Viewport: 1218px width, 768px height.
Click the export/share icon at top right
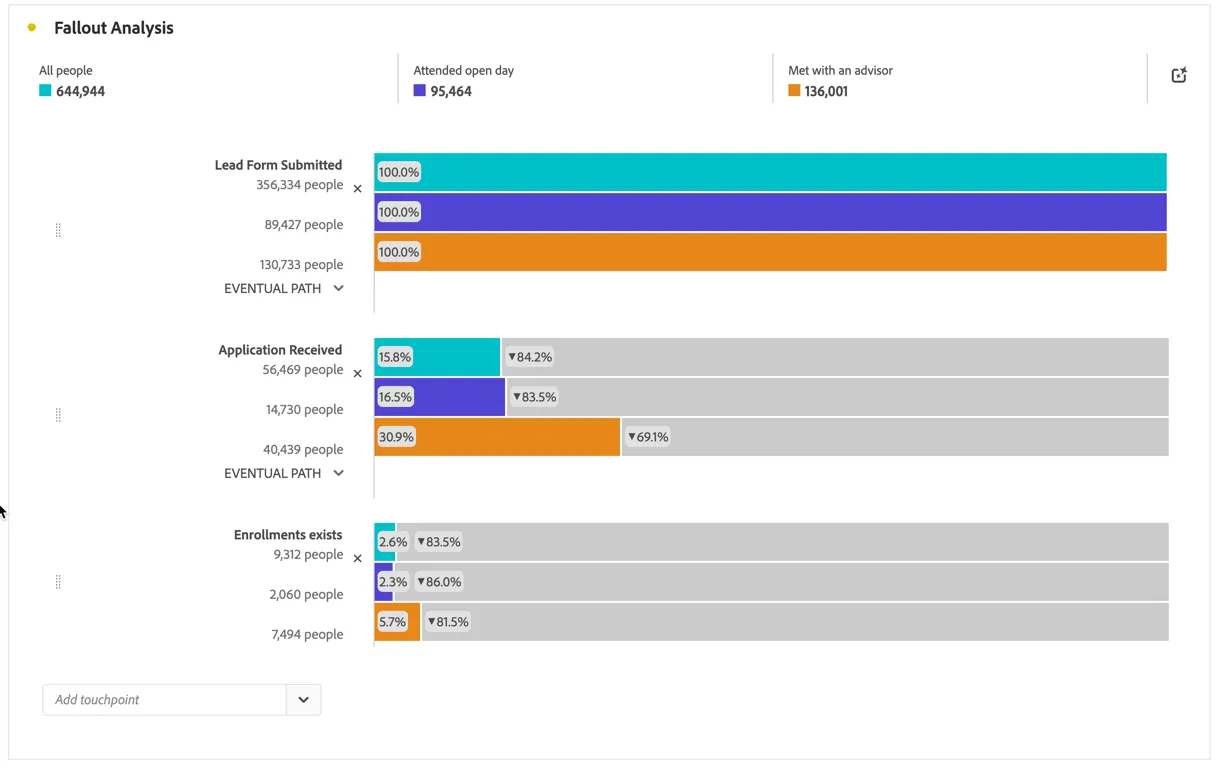[1179, 75]
